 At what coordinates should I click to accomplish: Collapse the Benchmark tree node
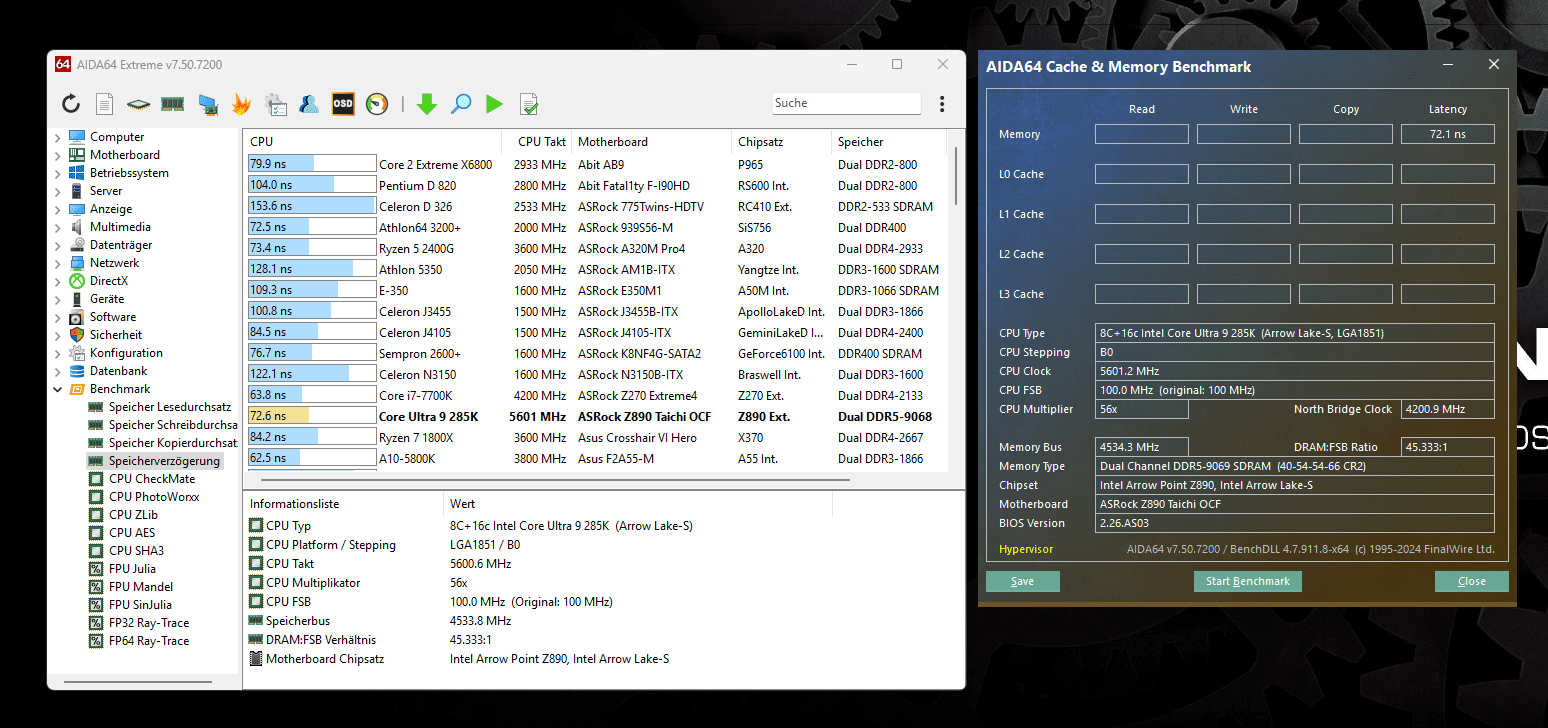click(57, 389)
